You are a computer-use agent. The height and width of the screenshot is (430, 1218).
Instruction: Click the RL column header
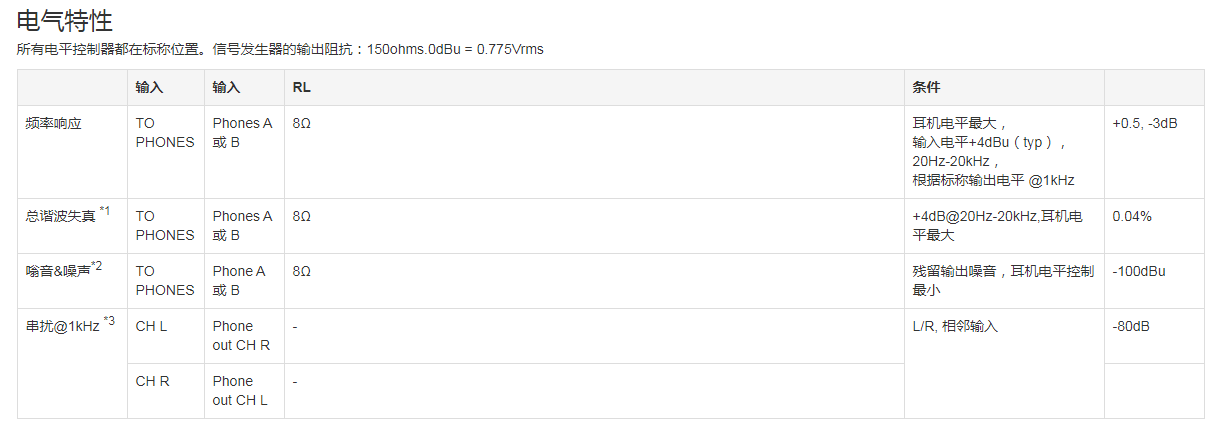301,88
